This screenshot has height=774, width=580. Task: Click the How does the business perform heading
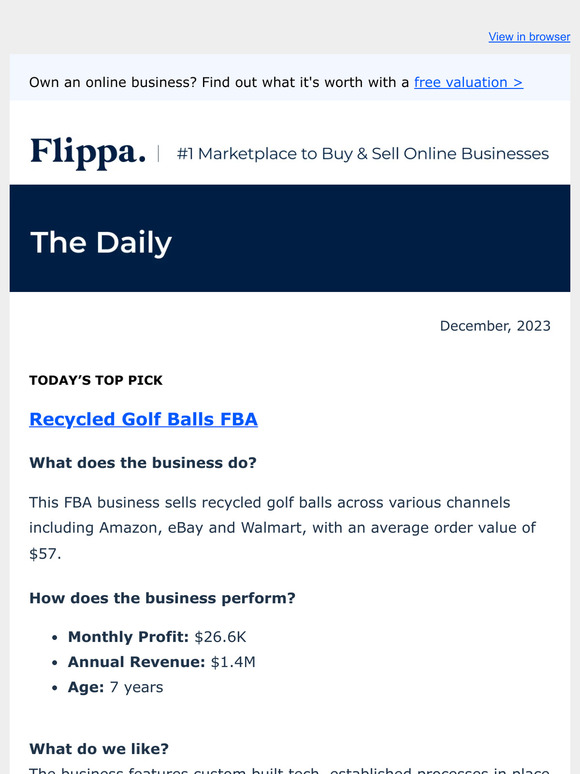pyautogui.click(x=162, y=598)
